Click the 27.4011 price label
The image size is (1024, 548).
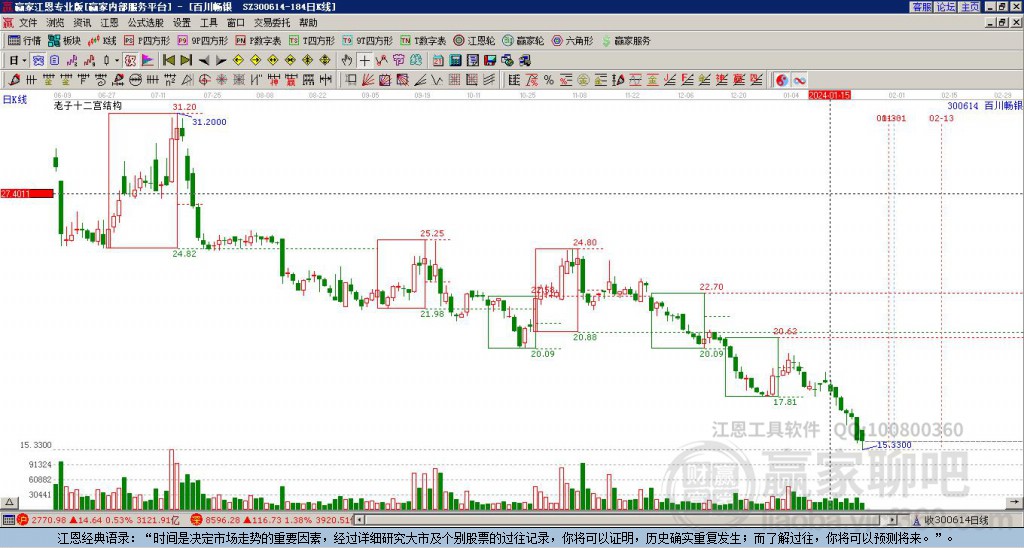tap(27, 194)
